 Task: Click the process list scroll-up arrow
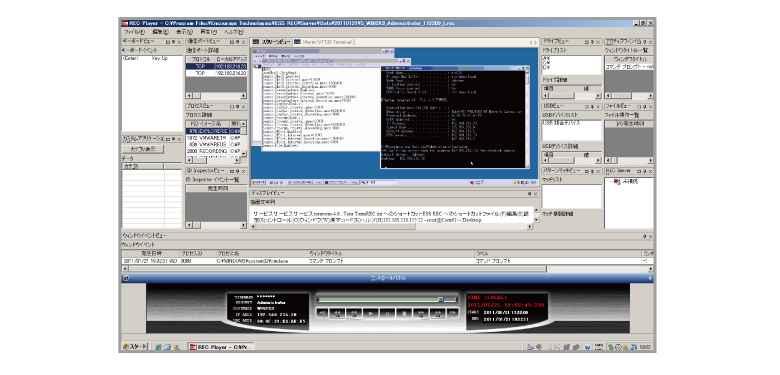[x=244, y=123]
